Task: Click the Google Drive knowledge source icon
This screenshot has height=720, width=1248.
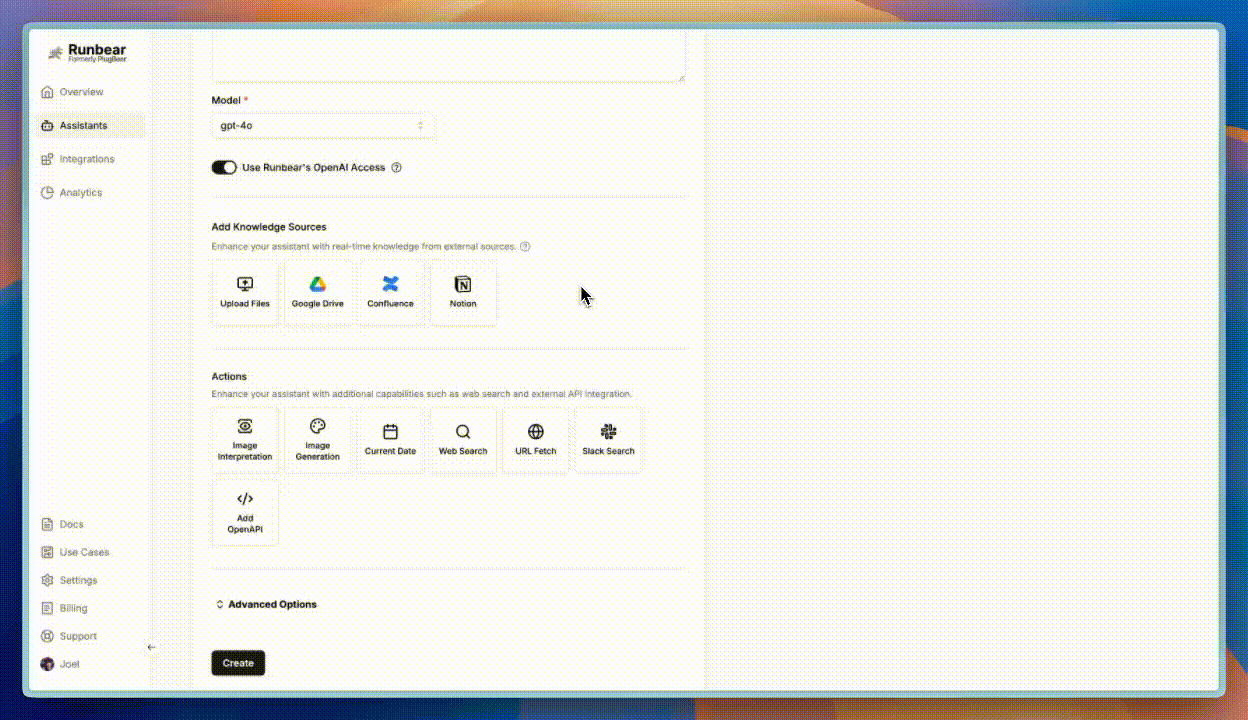Action: tap(317, 292)
